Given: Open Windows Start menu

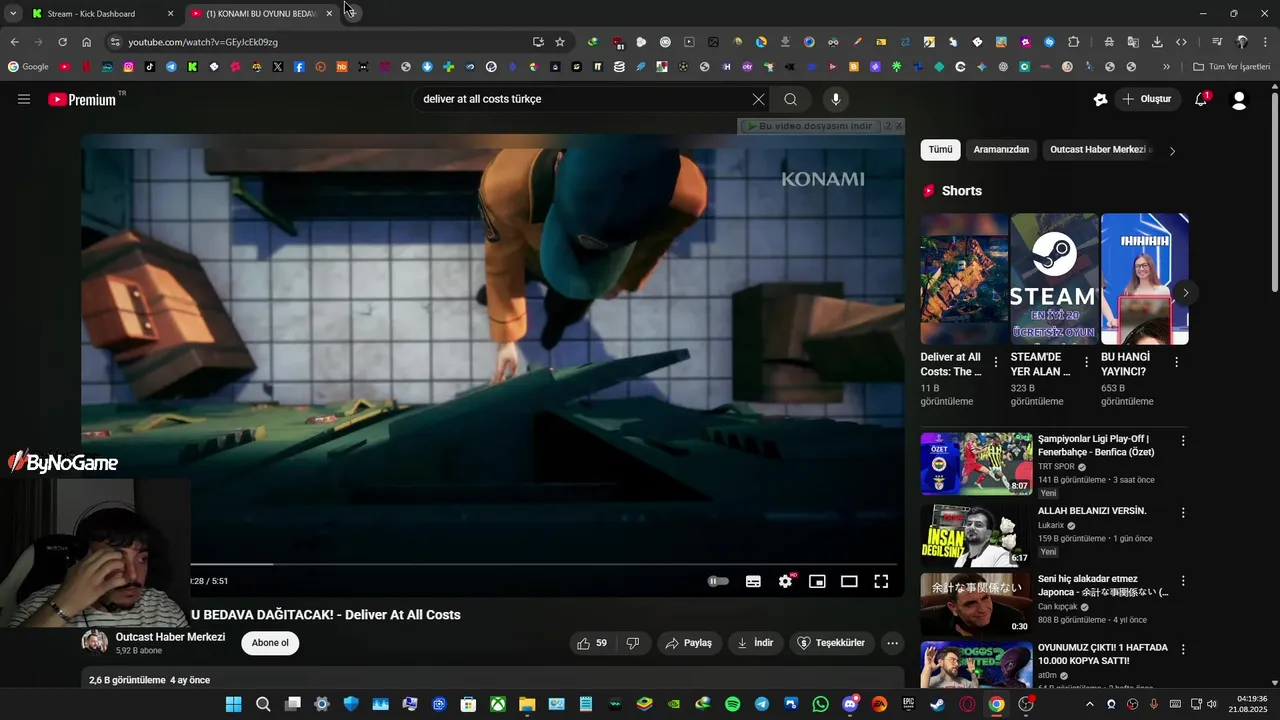Looking at the screenshot, I should point(233,704).
